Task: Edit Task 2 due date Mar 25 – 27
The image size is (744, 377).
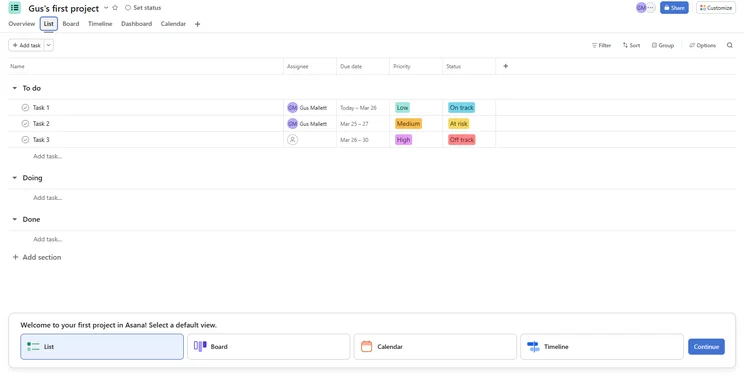Action: (354, 124)
